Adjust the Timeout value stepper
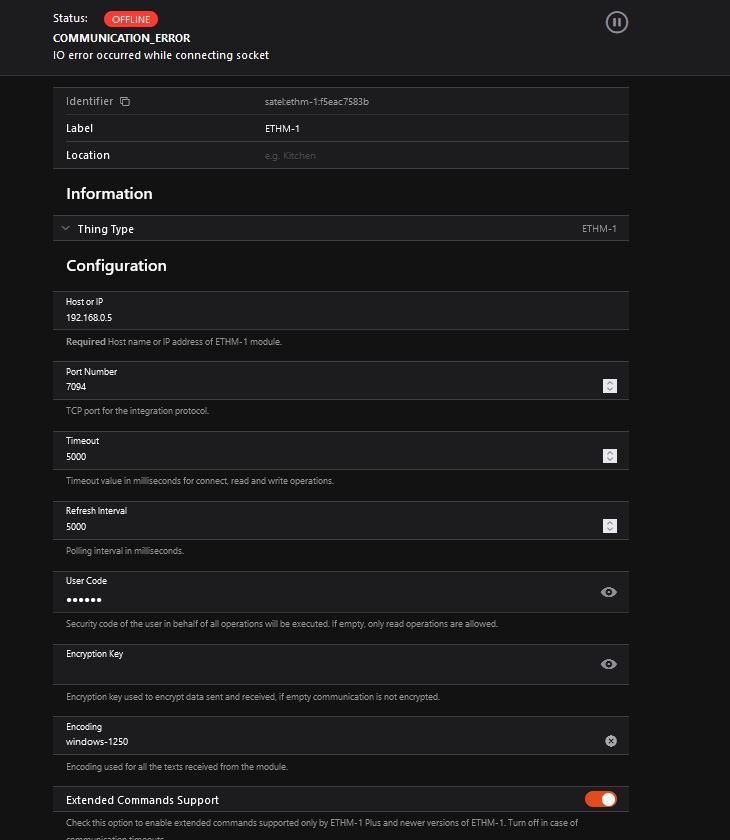This screenshot has width=730, height=840. (x=610, y=456)
